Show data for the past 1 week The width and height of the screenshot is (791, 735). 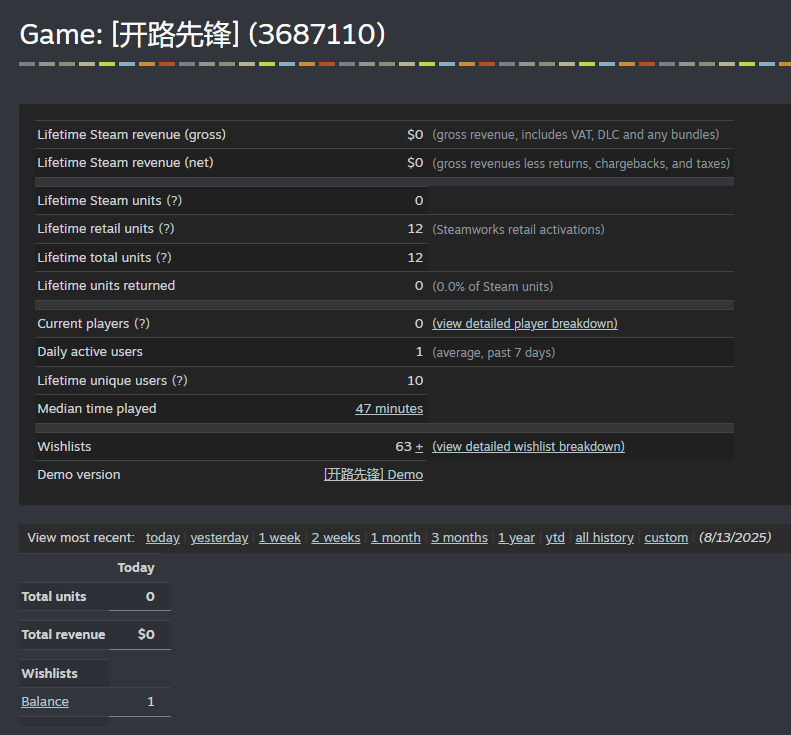[279, 538]
